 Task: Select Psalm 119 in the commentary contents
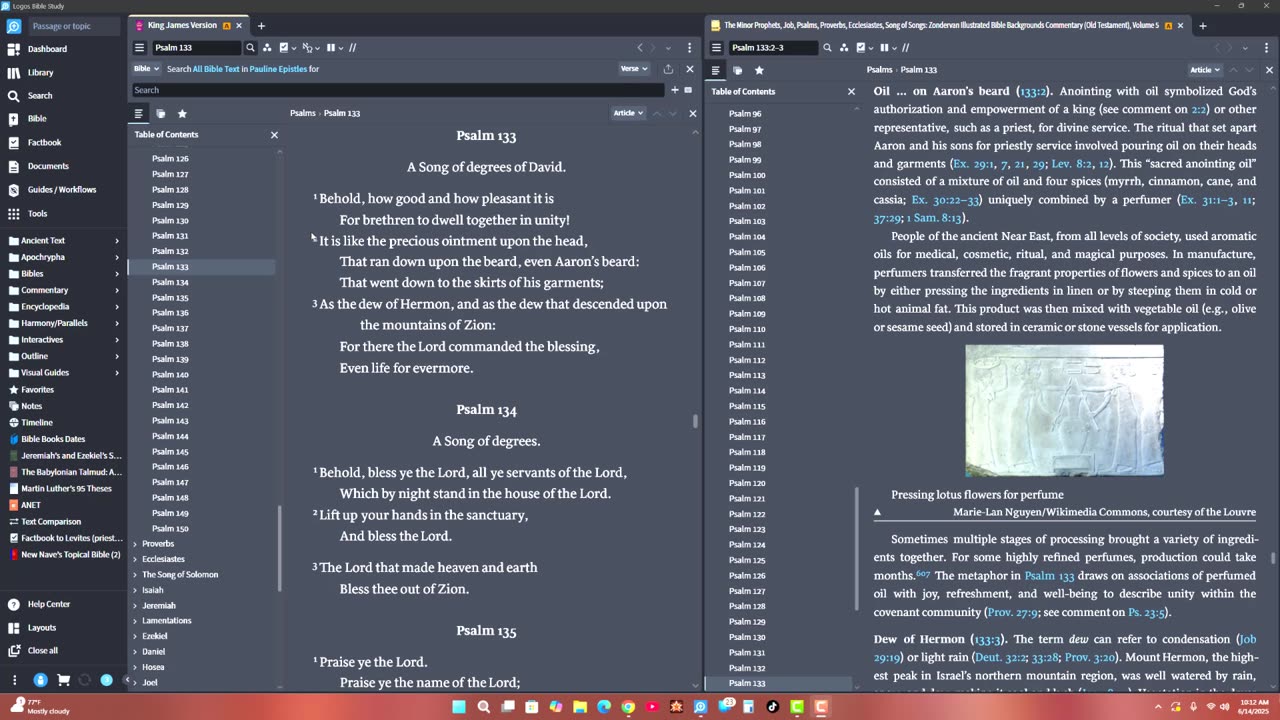click(747, 468)
